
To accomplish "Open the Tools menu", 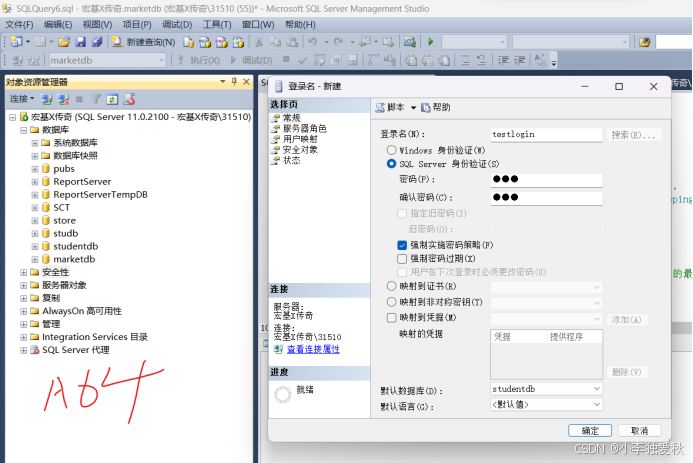I will click(217, 25).
